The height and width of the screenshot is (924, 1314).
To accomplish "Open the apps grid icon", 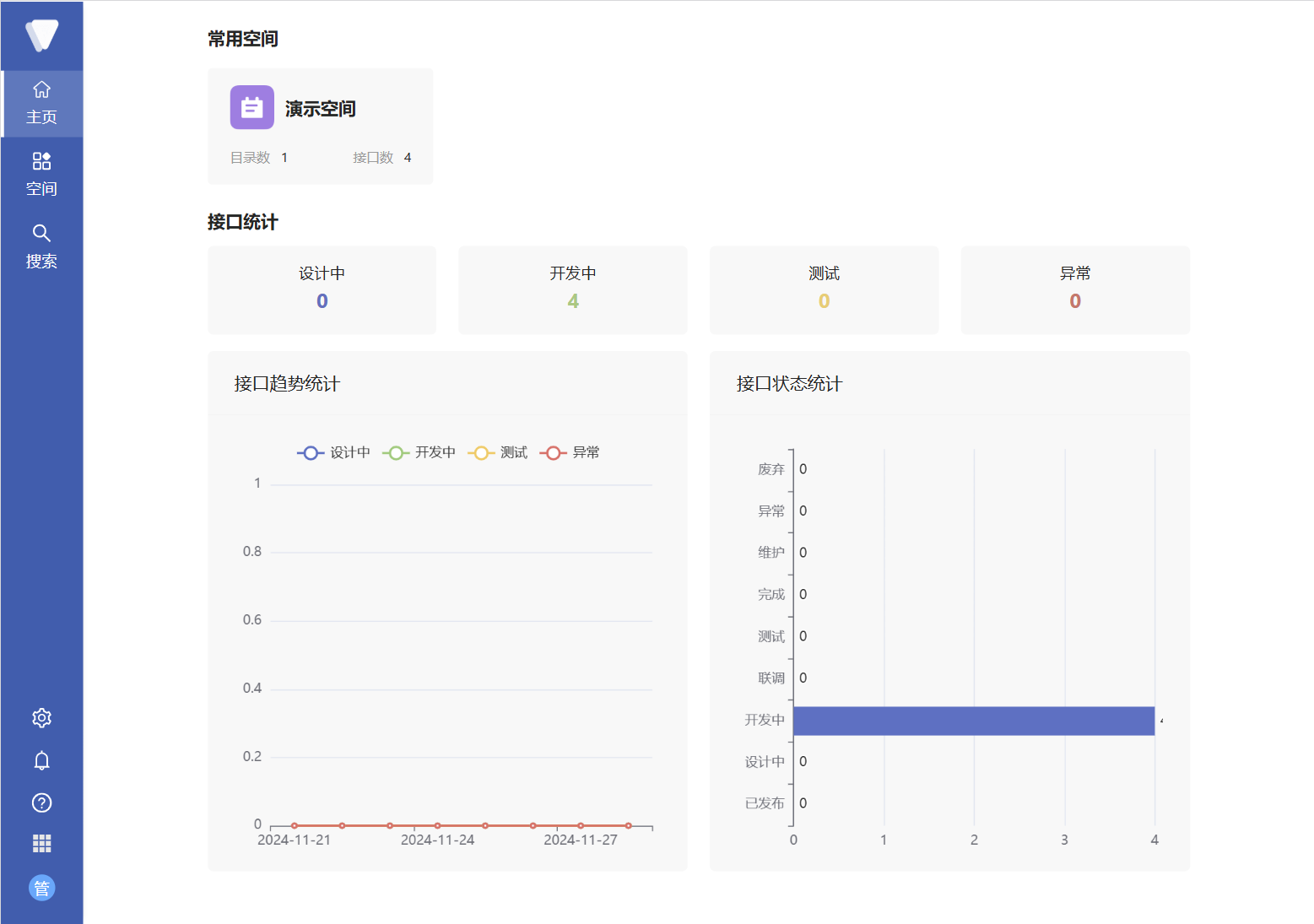I will click(41, 843).
